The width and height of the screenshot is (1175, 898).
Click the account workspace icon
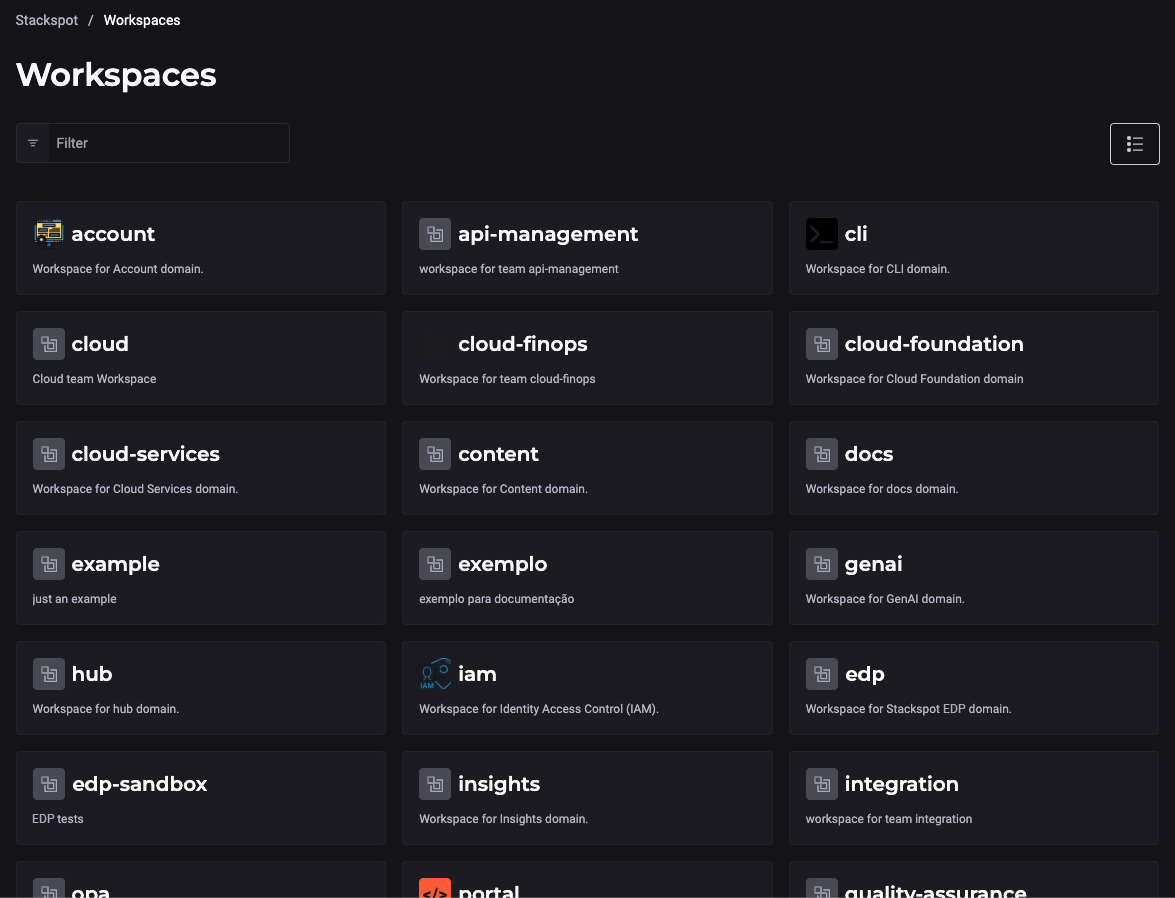coord(49,233)
